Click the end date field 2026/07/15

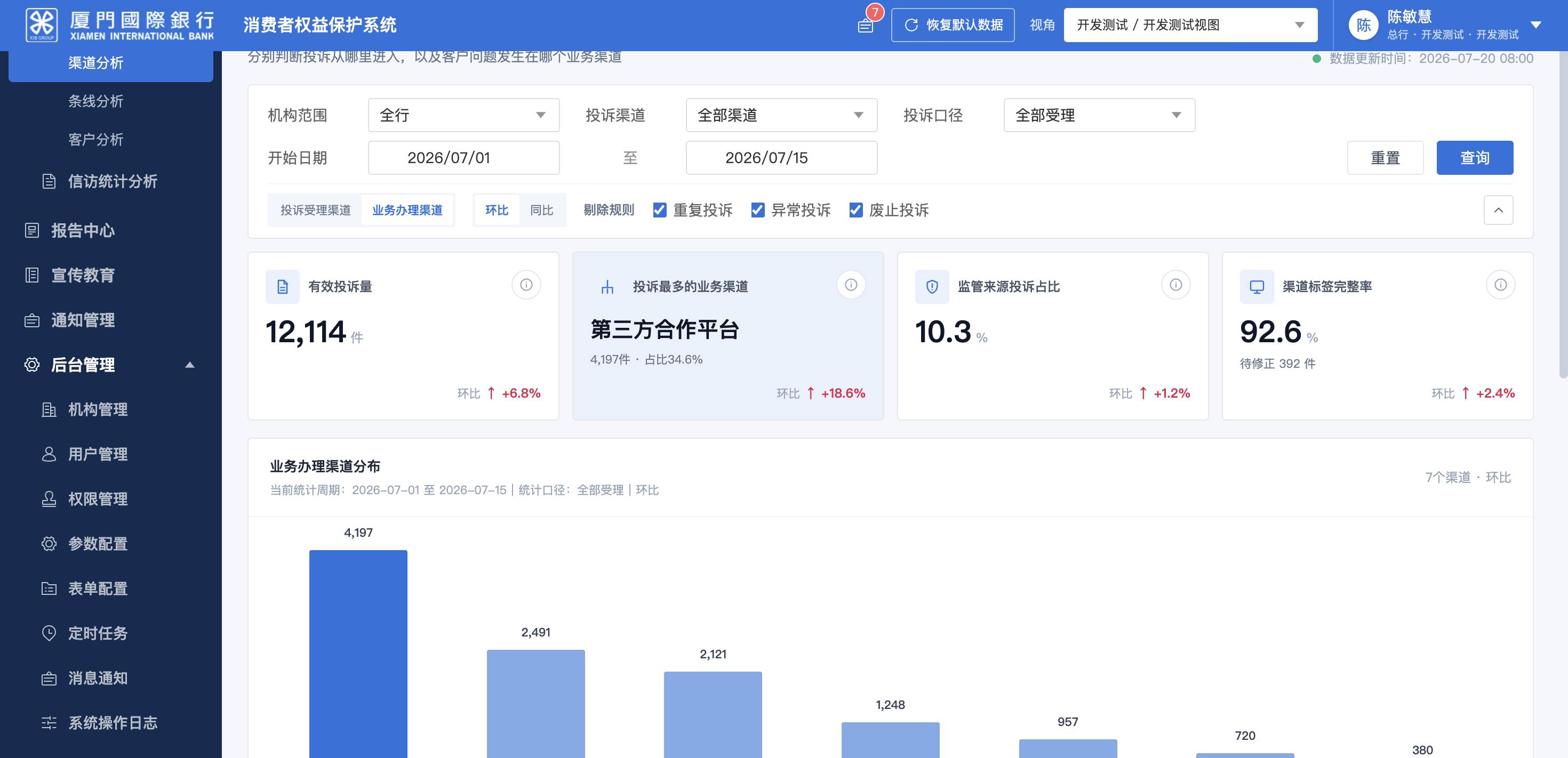pyautogui.click(x=781, y=158)
